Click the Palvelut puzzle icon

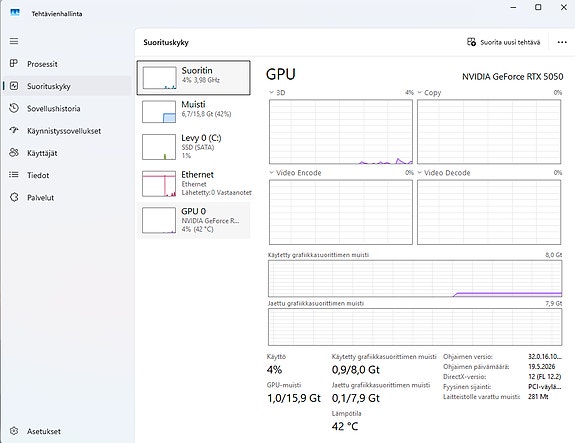(14, 197)
